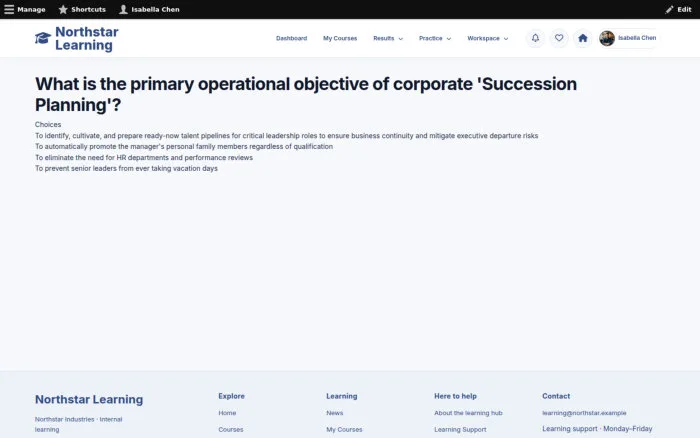Click footer Explore heading
The image size is (700, 438).
coord(231,396)
